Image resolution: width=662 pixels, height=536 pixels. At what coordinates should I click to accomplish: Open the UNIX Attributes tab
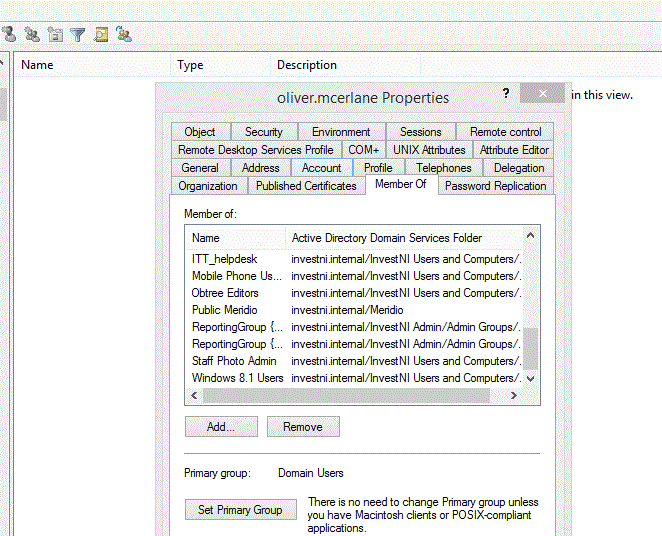click(x=429, y=150)
